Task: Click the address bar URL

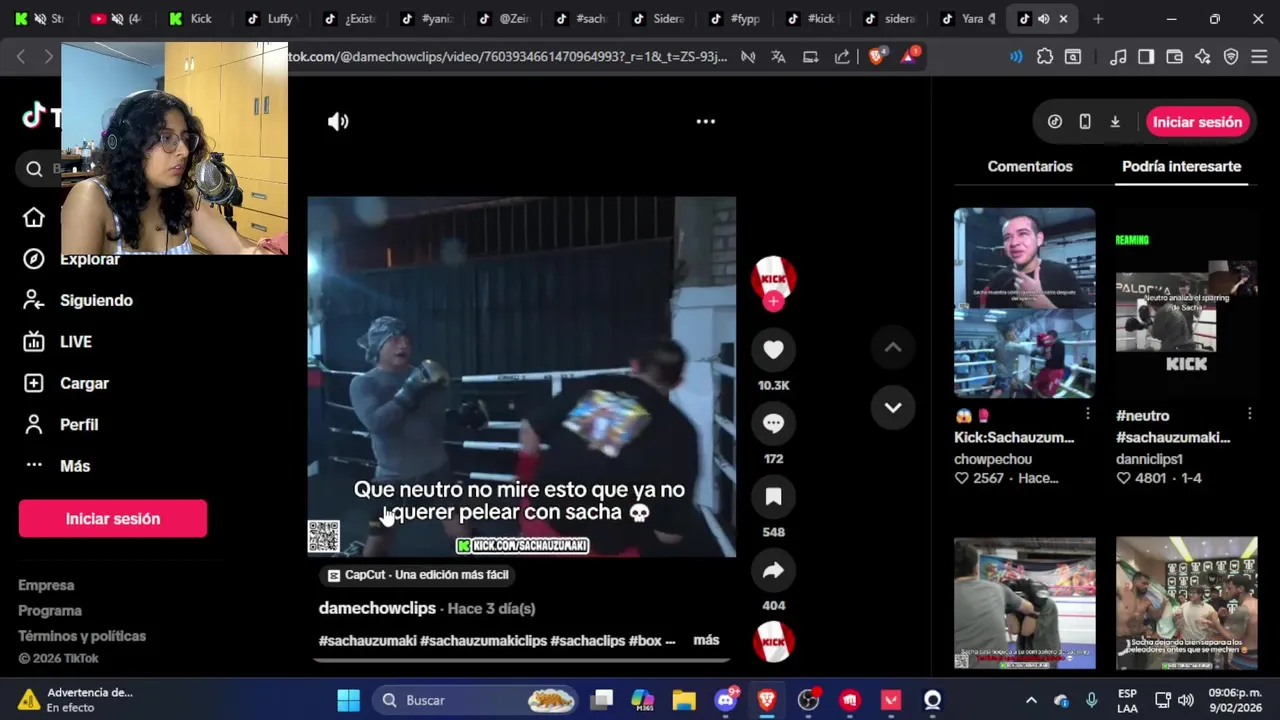Action: point(508,57)
